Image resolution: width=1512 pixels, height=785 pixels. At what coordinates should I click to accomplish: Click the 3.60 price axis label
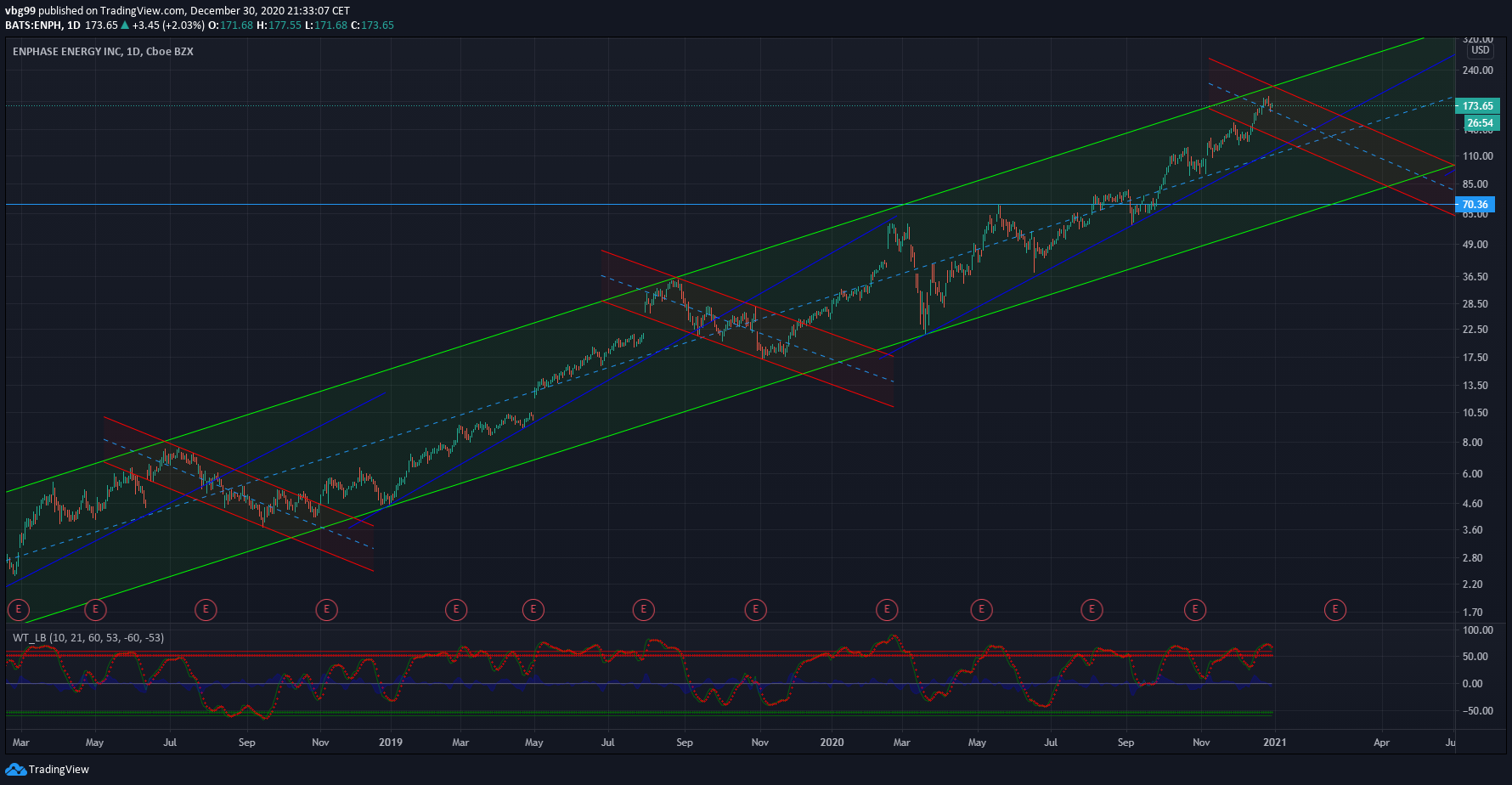(x=1473, y=530)
